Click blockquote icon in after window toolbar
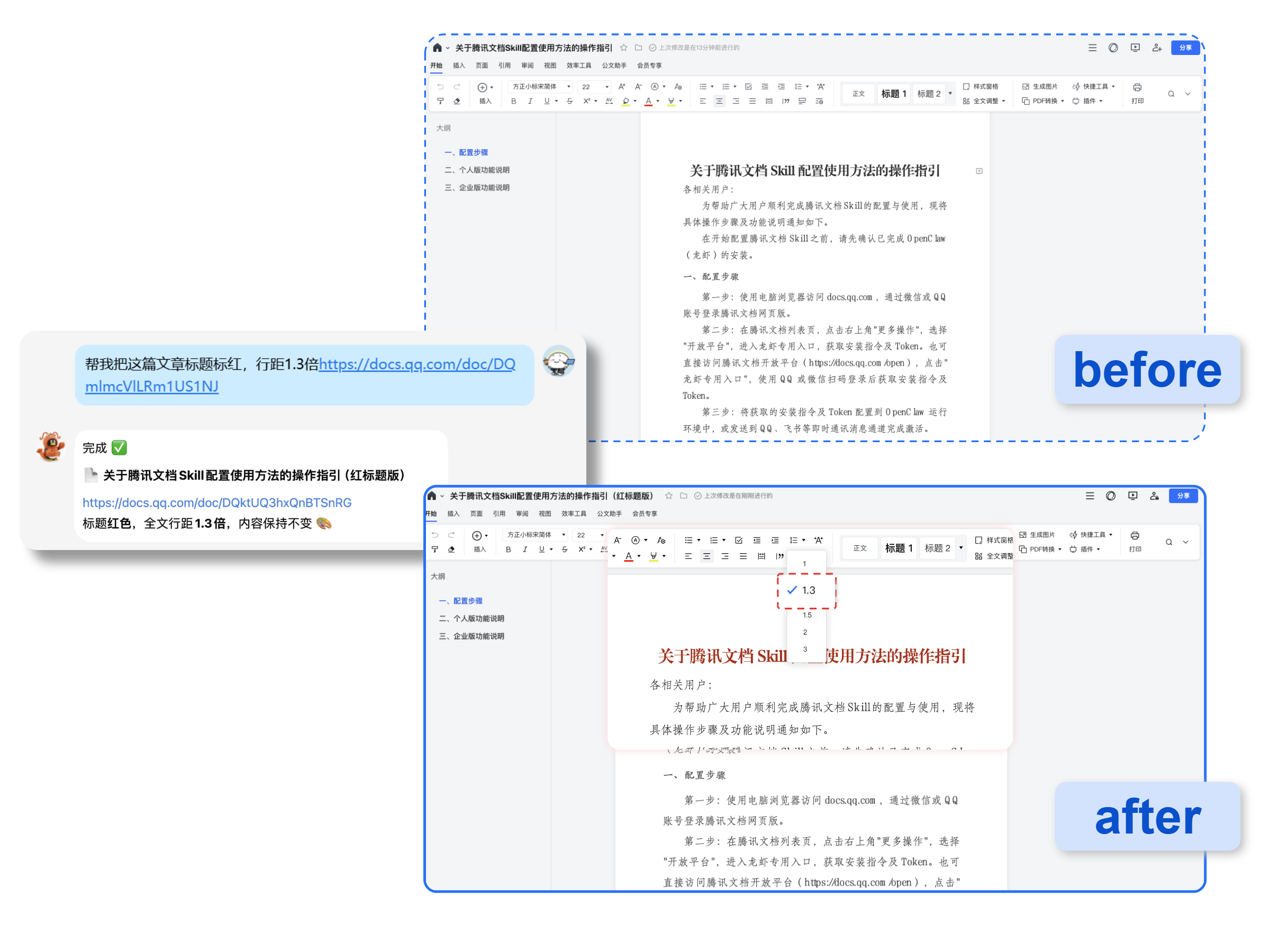This screenshot has width=1270, height=952. [779, 556]
